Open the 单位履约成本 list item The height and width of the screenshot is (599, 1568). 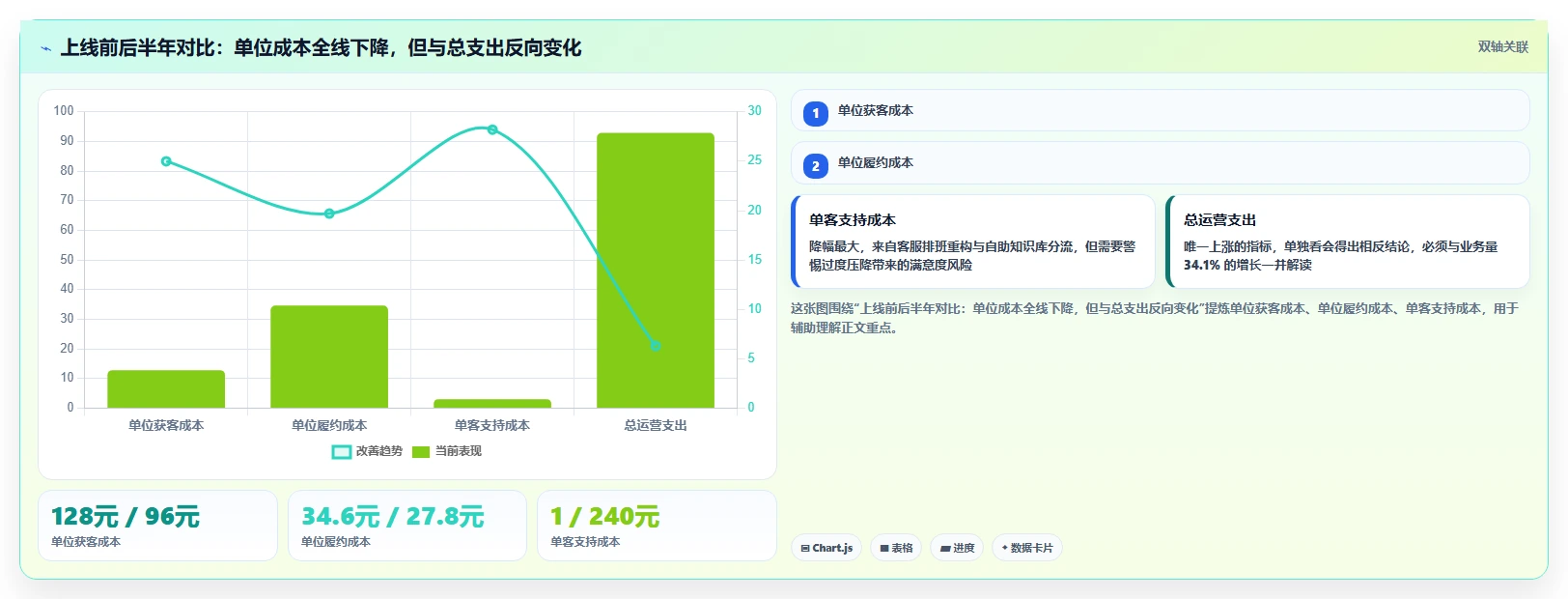coord(1160,163)
